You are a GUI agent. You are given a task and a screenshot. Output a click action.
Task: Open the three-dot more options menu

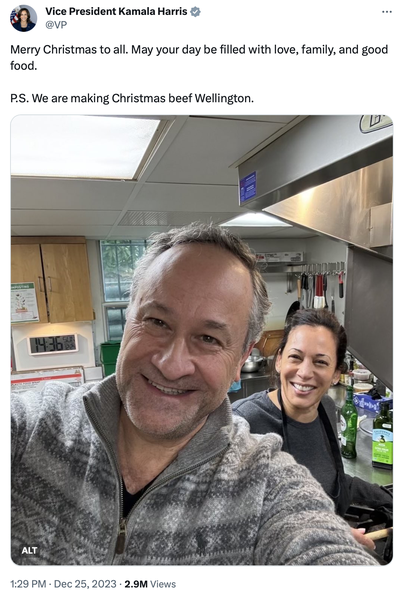coord(387,12)
